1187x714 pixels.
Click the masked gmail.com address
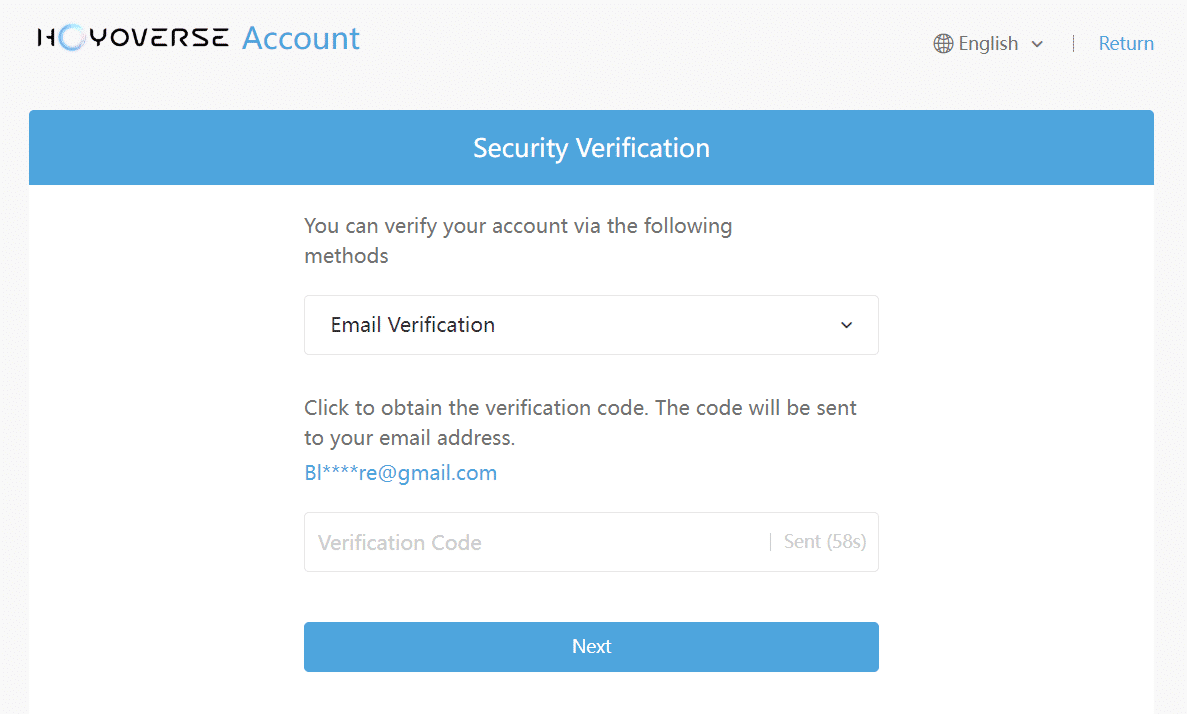(x=400, y=472)
